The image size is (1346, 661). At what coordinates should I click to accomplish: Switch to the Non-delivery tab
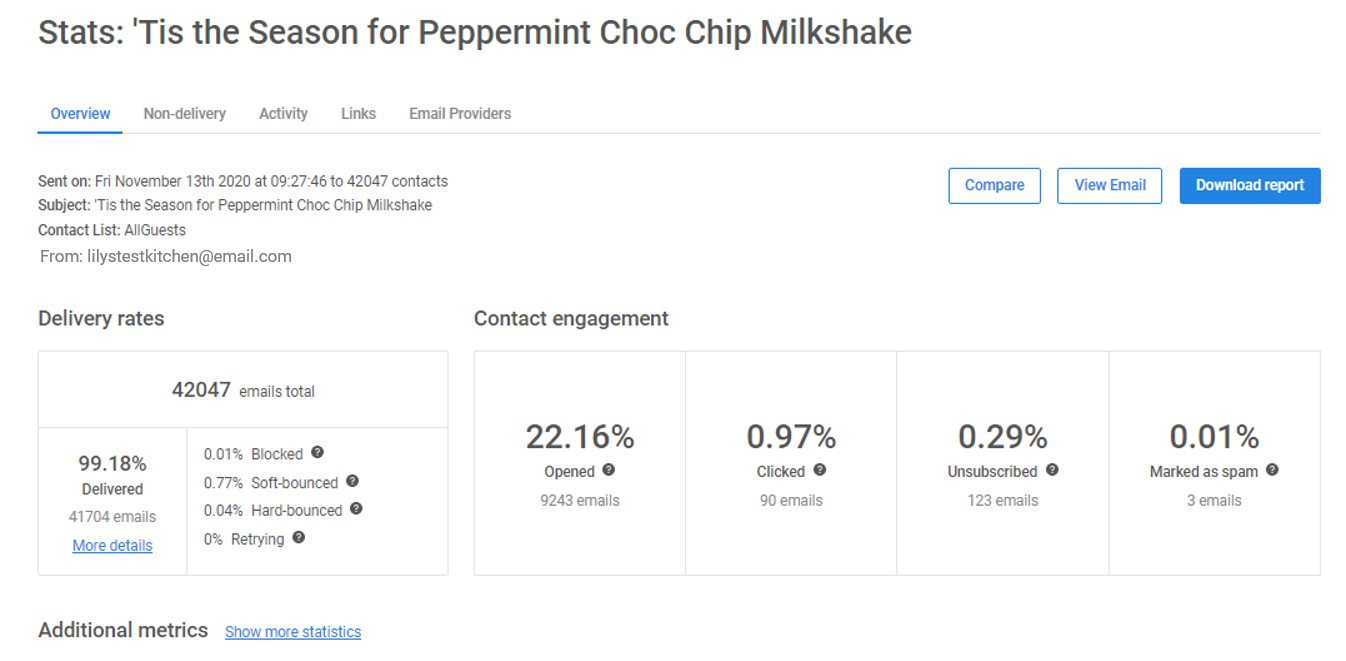coord(184,113)
